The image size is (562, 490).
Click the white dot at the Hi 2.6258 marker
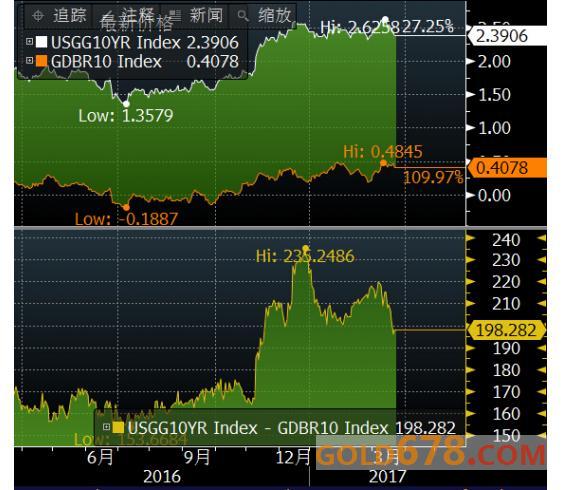tap(385, 19)
